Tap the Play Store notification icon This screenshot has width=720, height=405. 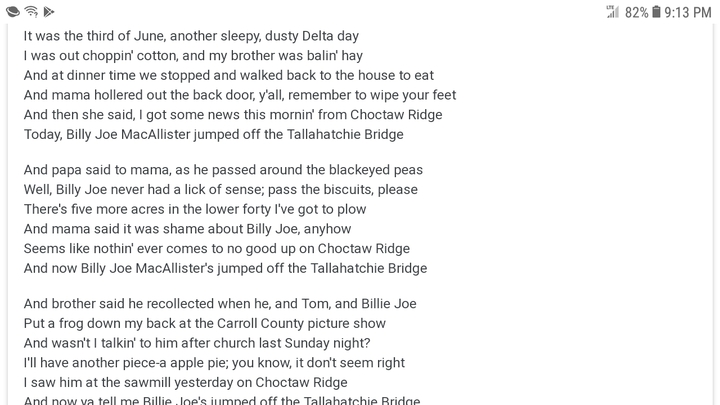coord(49,12)
